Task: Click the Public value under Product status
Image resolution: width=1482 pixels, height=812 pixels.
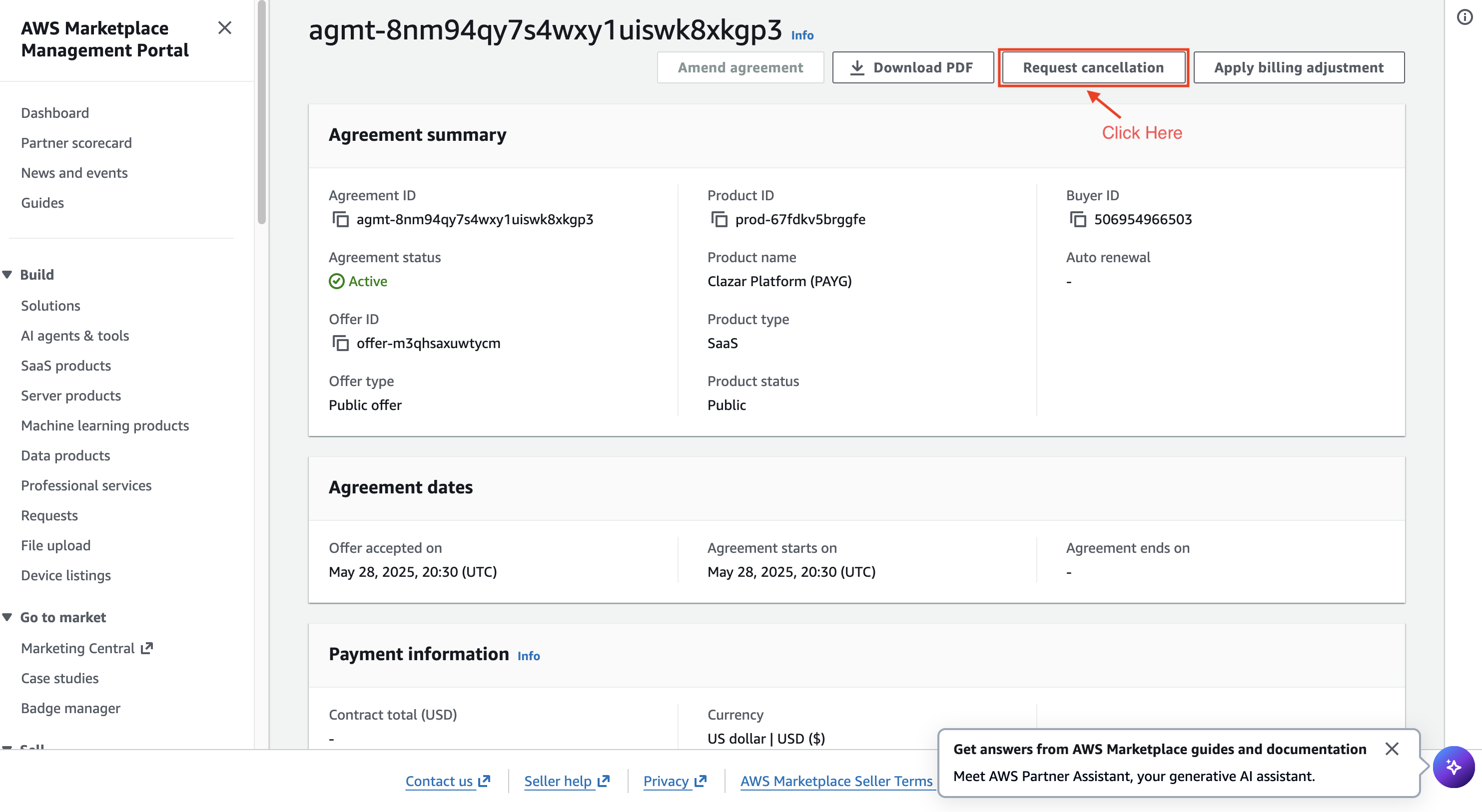Action: [x=727, y=405]
